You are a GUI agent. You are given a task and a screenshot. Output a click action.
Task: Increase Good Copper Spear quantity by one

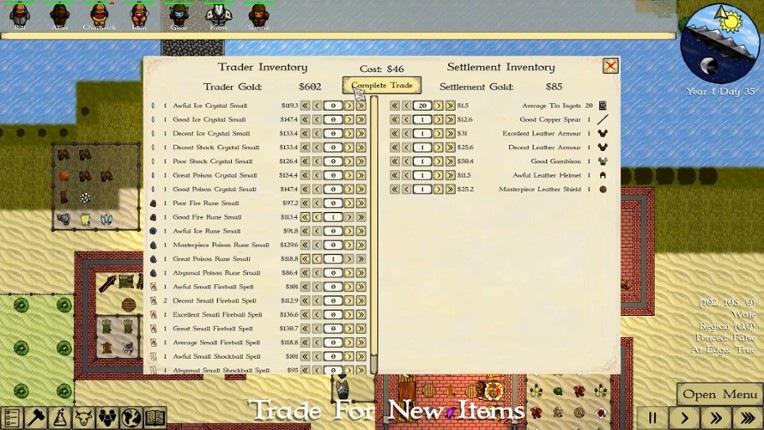[x=438, y=120]
